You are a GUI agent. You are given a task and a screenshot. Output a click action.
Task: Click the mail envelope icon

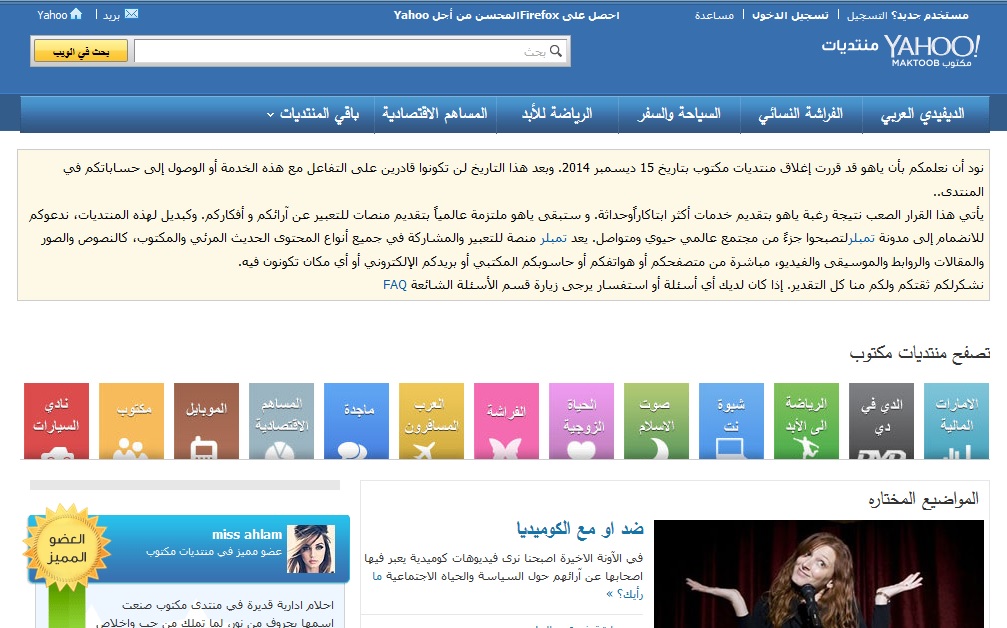click(x=132, y=13)
